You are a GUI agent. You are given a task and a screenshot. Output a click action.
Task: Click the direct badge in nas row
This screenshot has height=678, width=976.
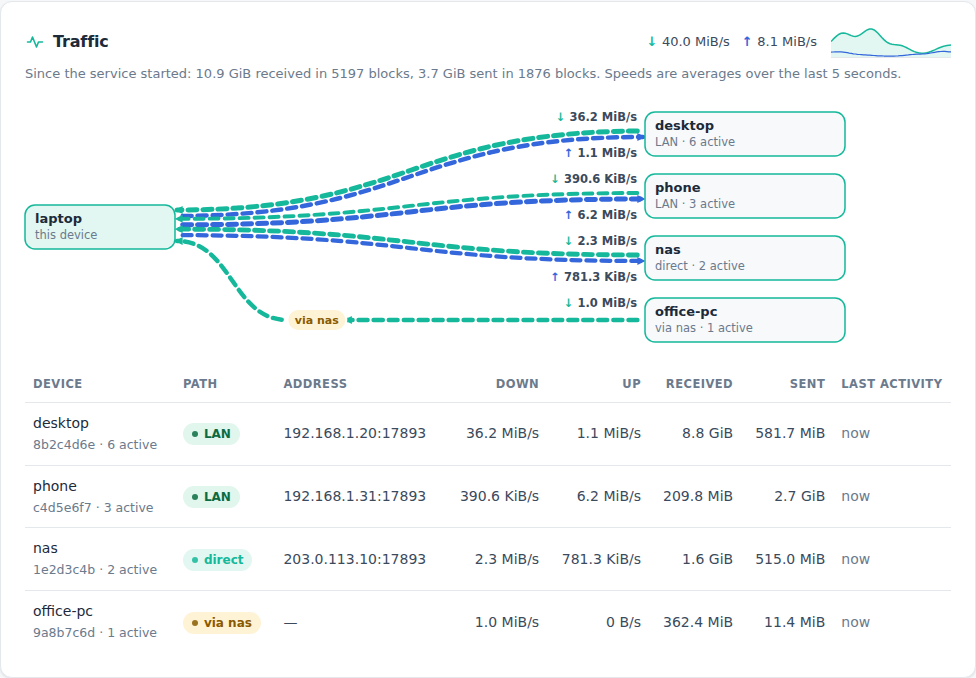217,560
